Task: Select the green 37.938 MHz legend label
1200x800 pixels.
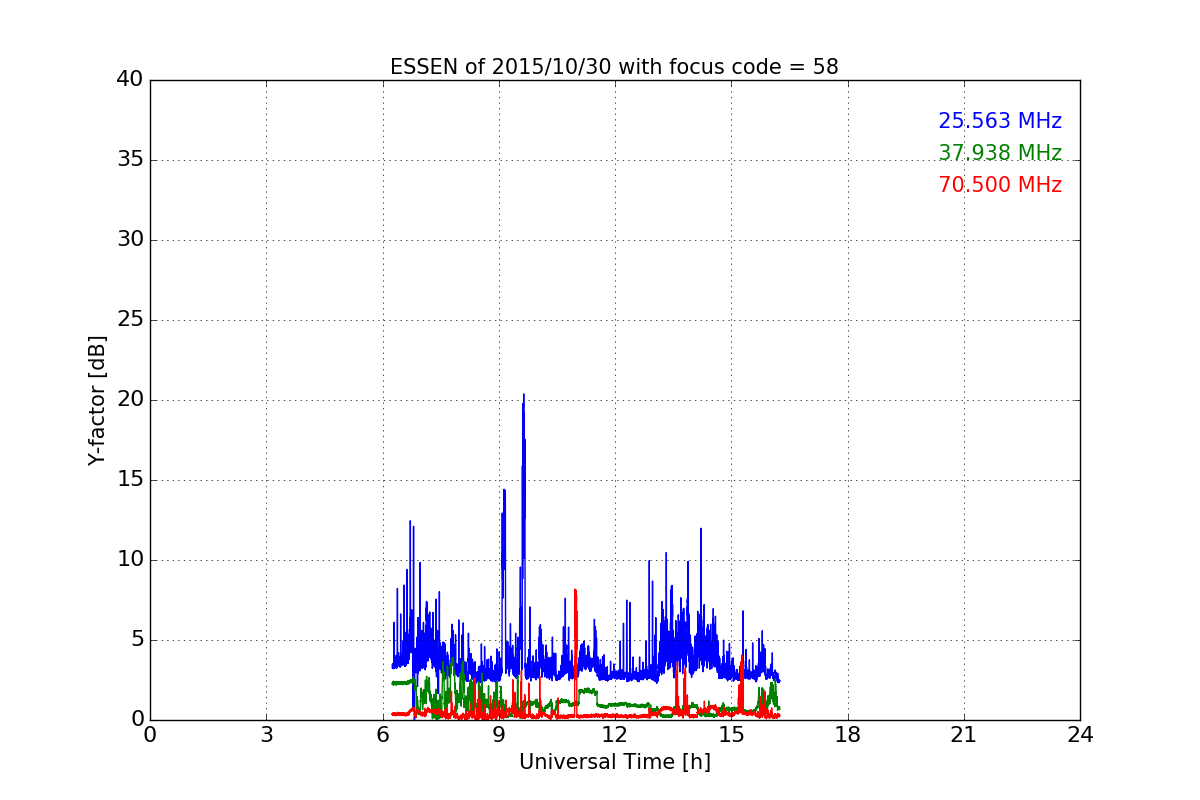Action: (x=1000, y=153)
